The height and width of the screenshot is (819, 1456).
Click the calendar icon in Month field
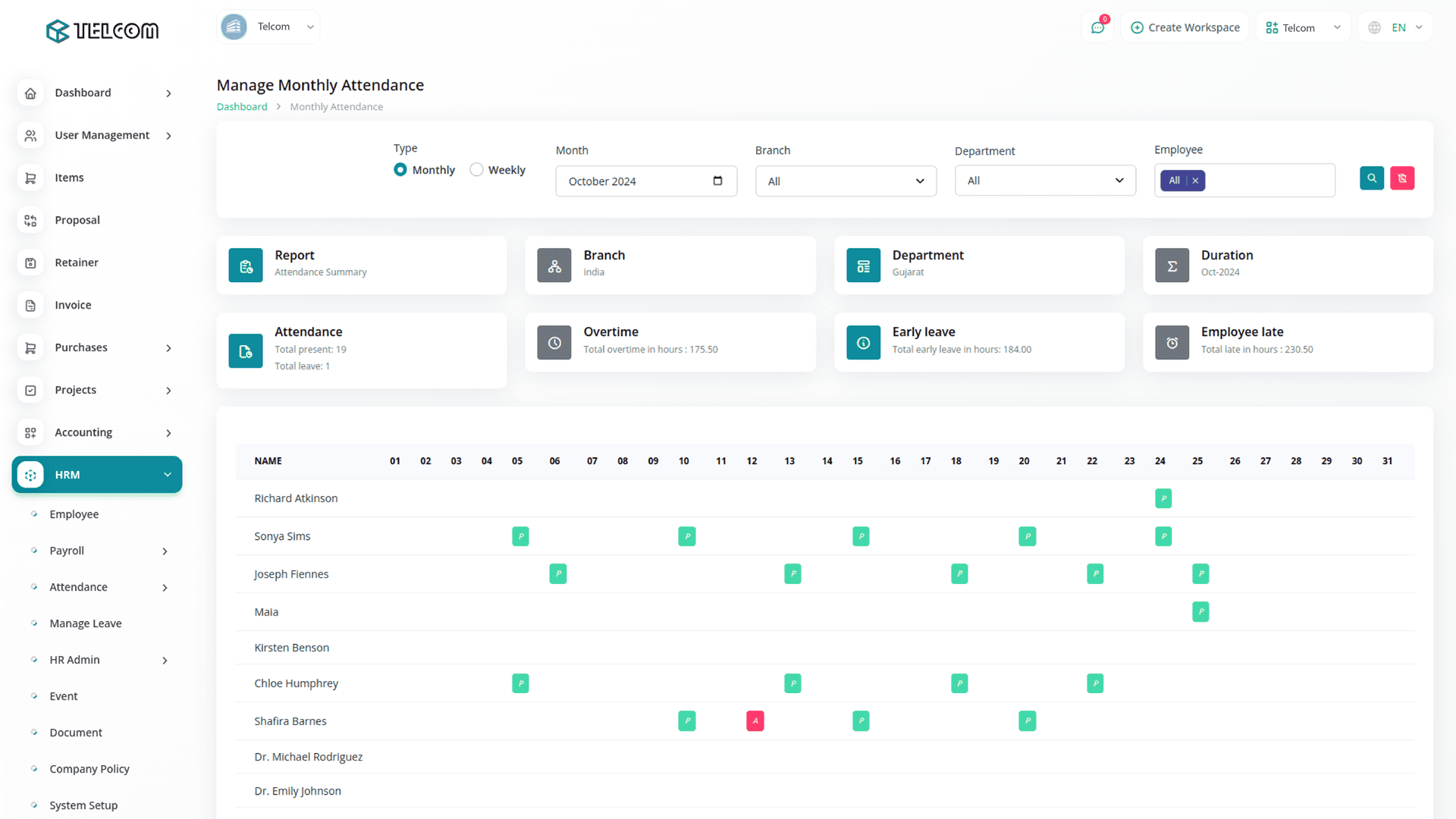coord(717,180)
